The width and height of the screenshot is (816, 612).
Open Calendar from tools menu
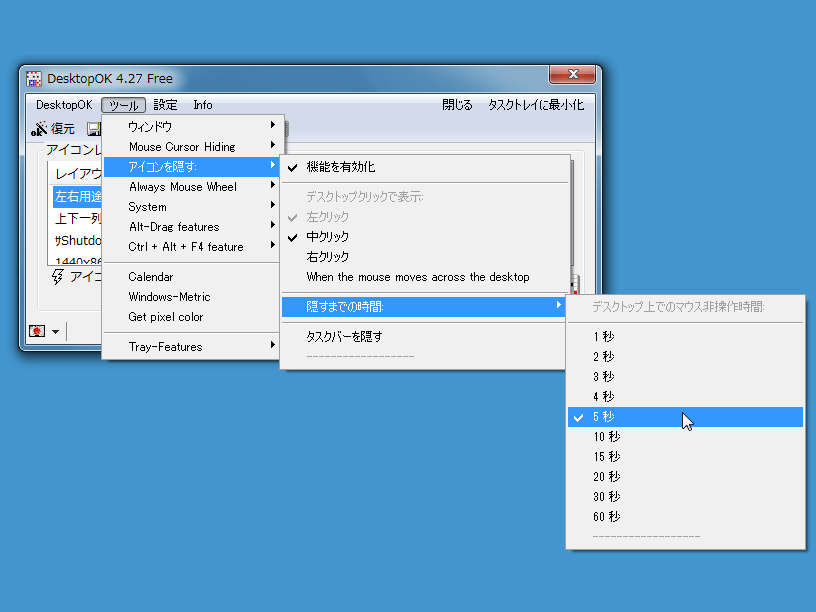pos(192,277)
